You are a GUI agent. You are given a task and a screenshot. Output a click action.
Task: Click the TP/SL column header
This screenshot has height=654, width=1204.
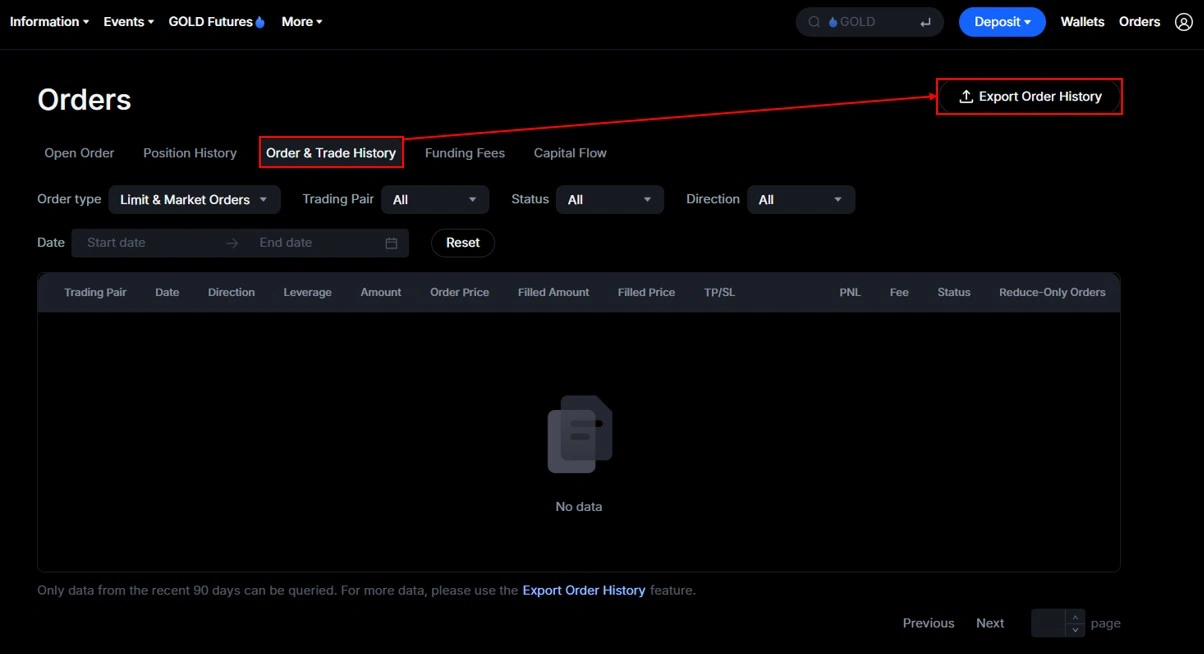(719, 292)
